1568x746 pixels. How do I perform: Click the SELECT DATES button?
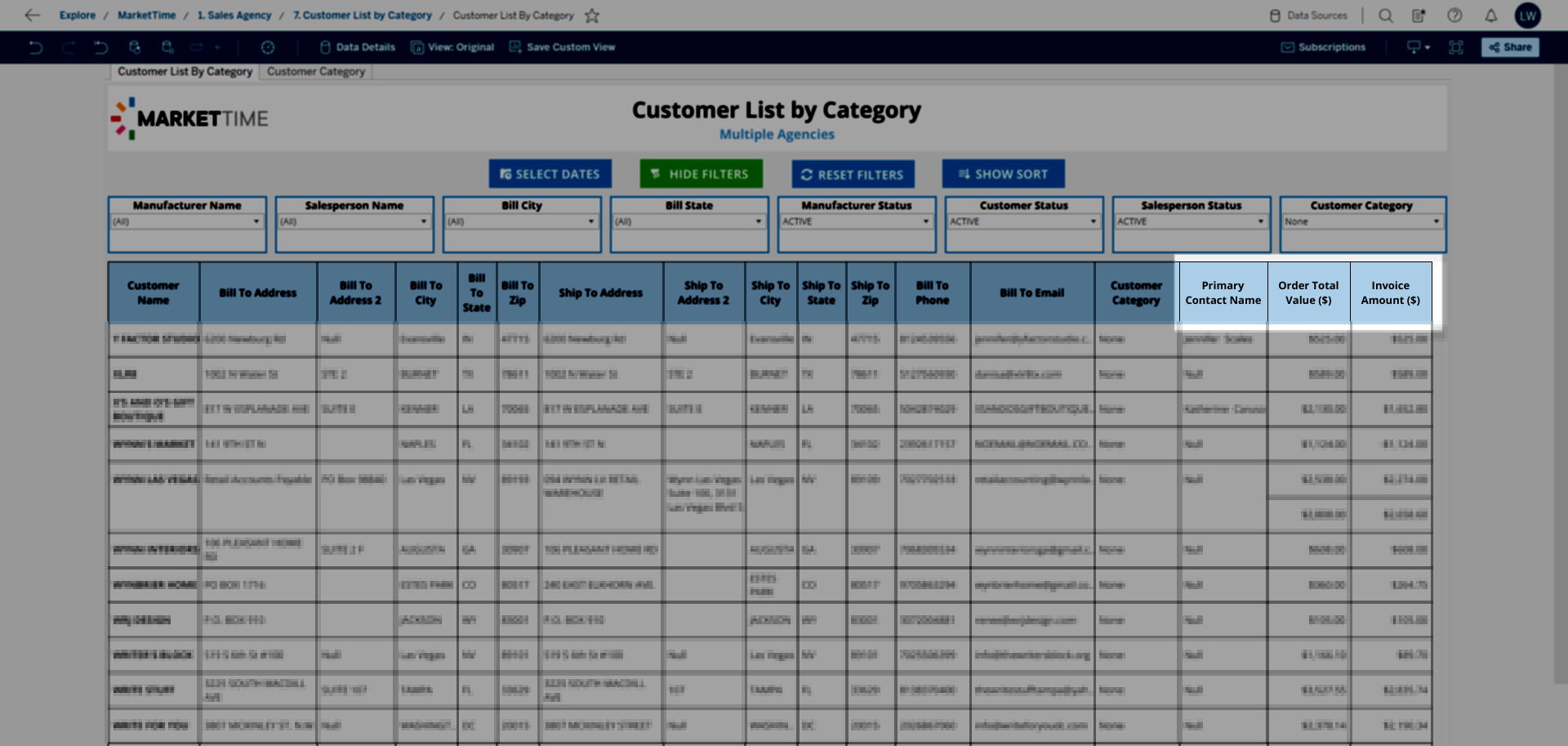tap(550, 174)
